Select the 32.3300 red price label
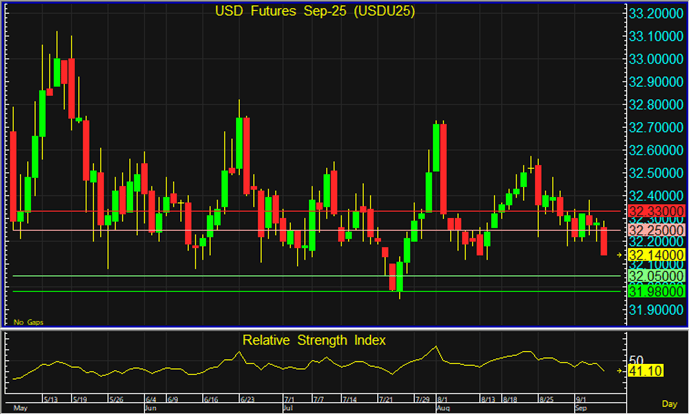The image size is (690, 415). [656, 212]
